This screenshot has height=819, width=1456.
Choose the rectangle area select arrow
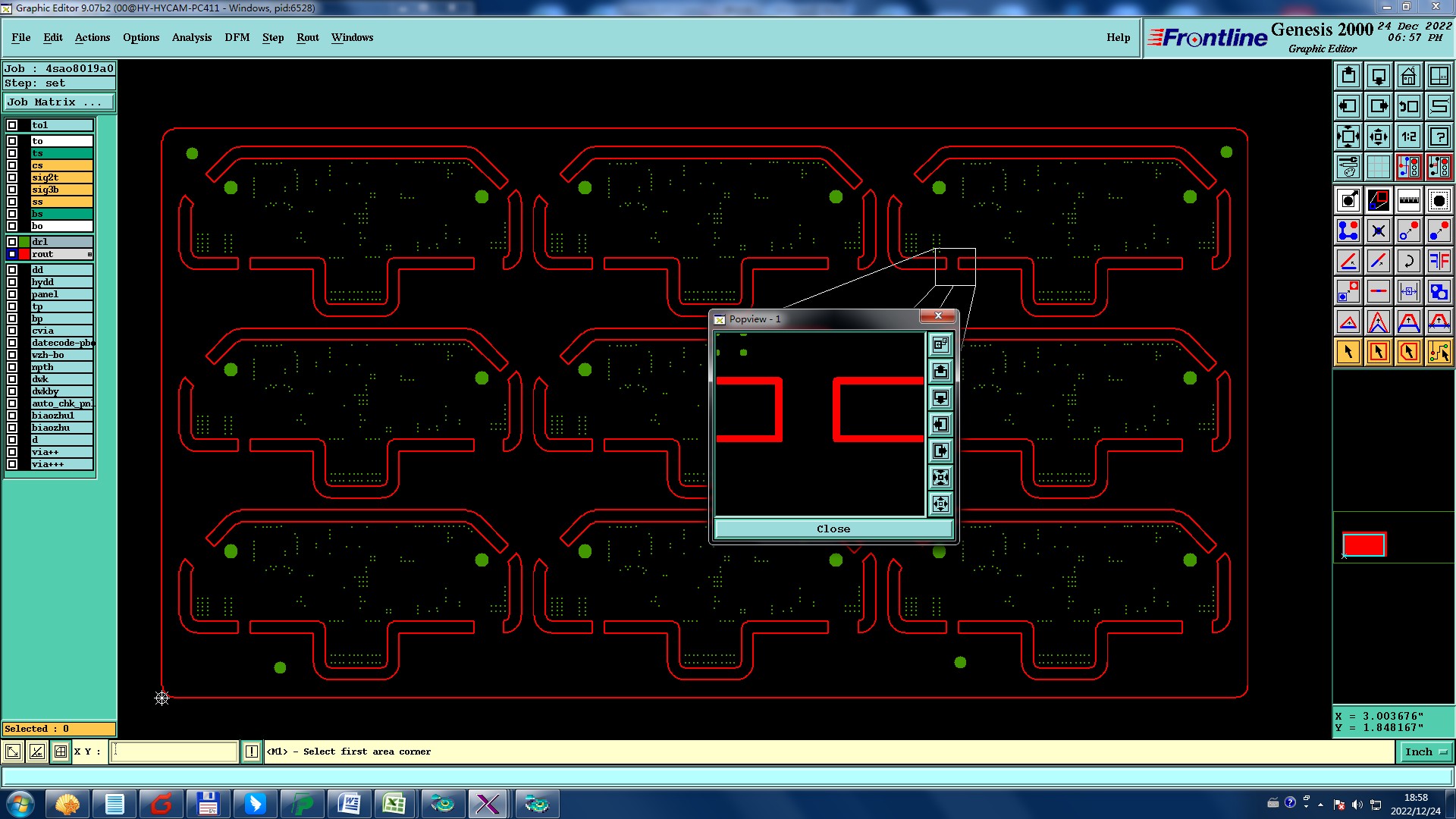1378,352
